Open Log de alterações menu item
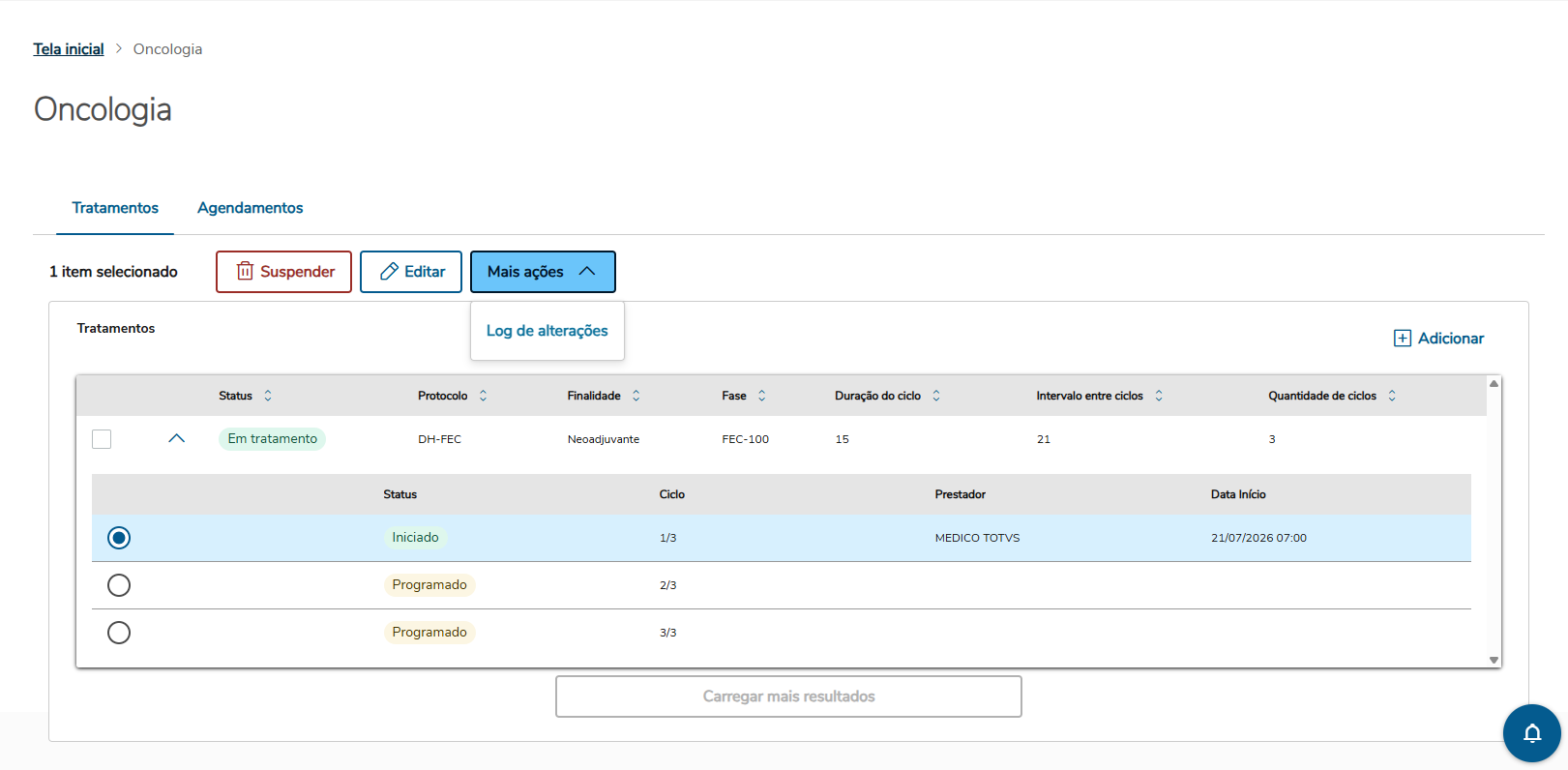 click(547, 331)
